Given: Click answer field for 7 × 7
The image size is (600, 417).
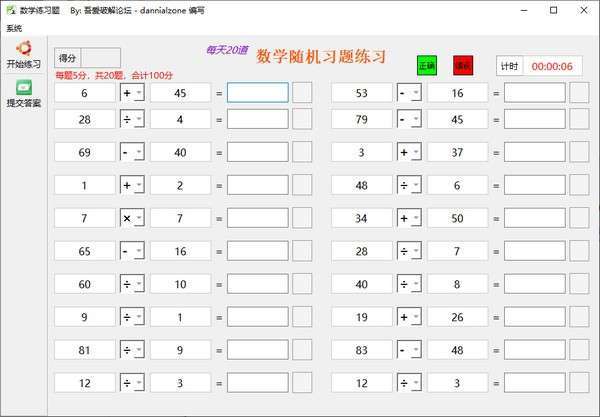Looking at the screenshot, I should 258,218.
